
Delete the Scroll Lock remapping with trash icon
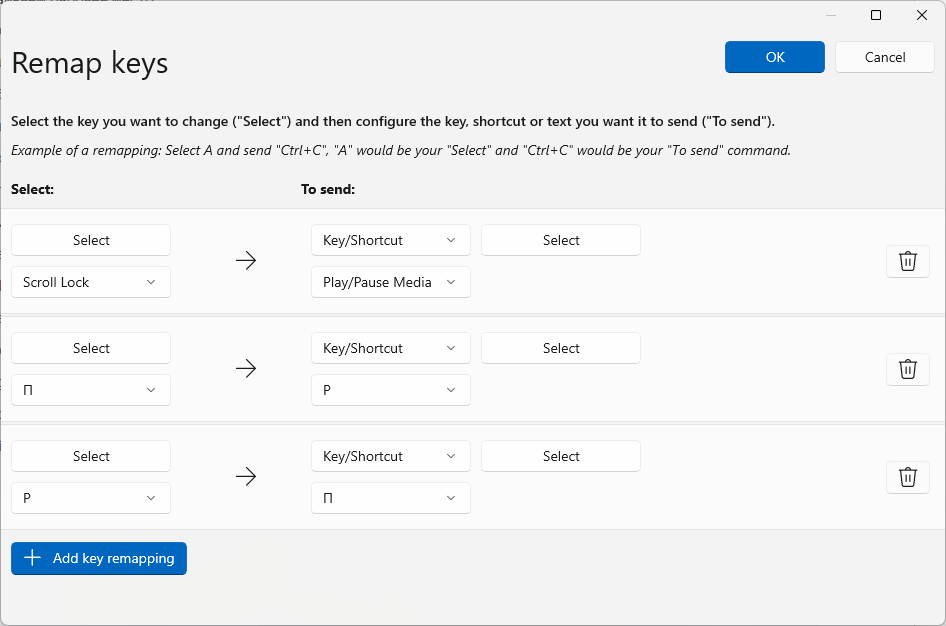[x=907, y=261]
